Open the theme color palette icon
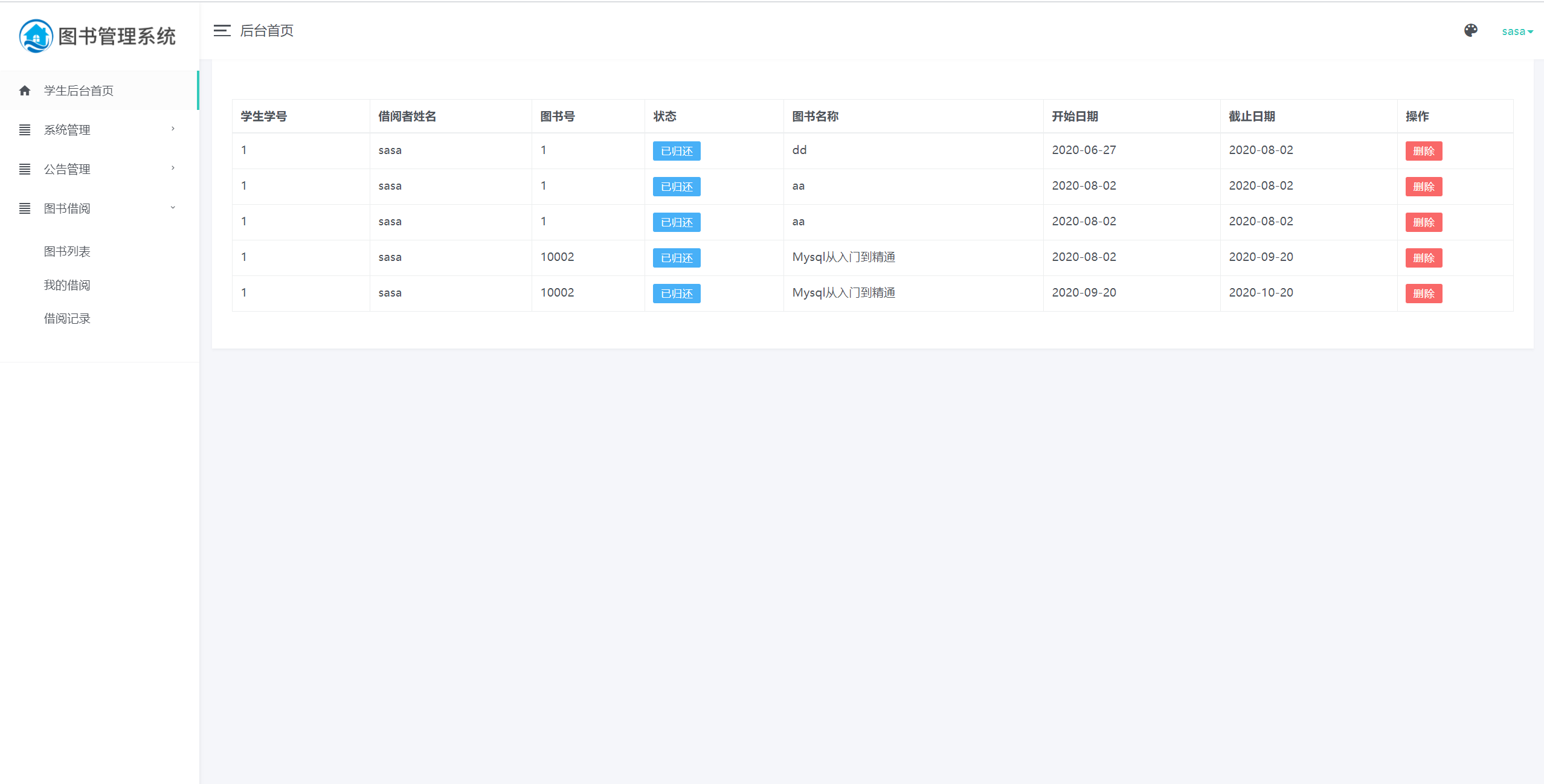The height and width of the screenshot is (784, 1544). pyautogui.click(x=1470, y=30)
